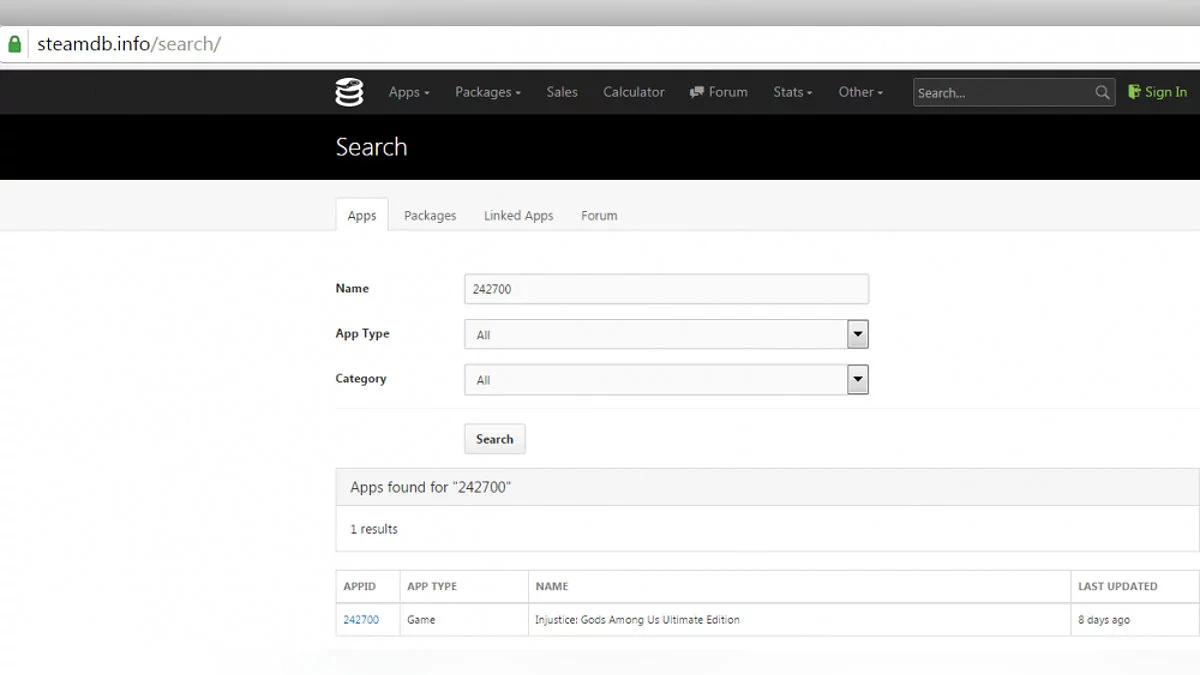
Task: Click the green padlock security icon
Action: [x=14, y=44]
